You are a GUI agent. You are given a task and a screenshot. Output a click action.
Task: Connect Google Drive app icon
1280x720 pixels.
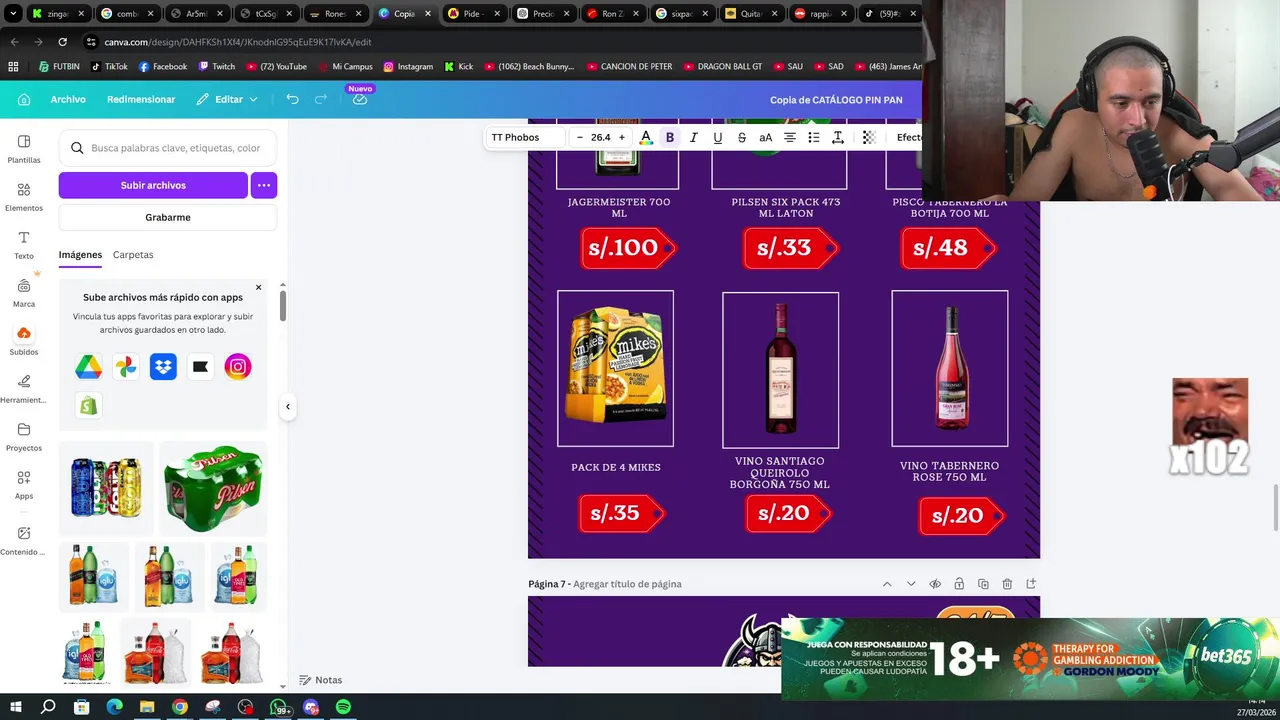pyautogui.click(x=88, y=367)
